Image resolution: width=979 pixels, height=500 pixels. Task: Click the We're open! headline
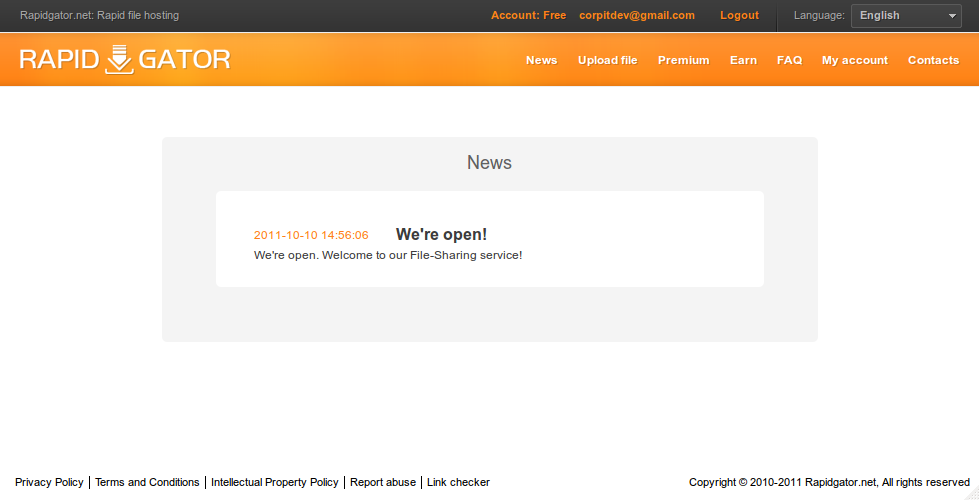441,235
